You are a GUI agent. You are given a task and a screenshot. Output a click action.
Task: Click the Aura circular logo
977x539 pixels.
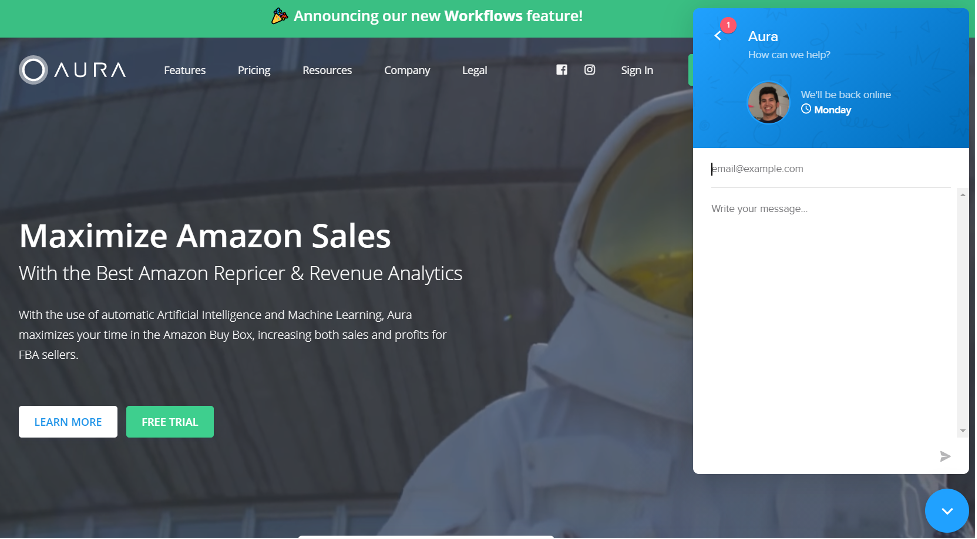[x=33, y=70]
